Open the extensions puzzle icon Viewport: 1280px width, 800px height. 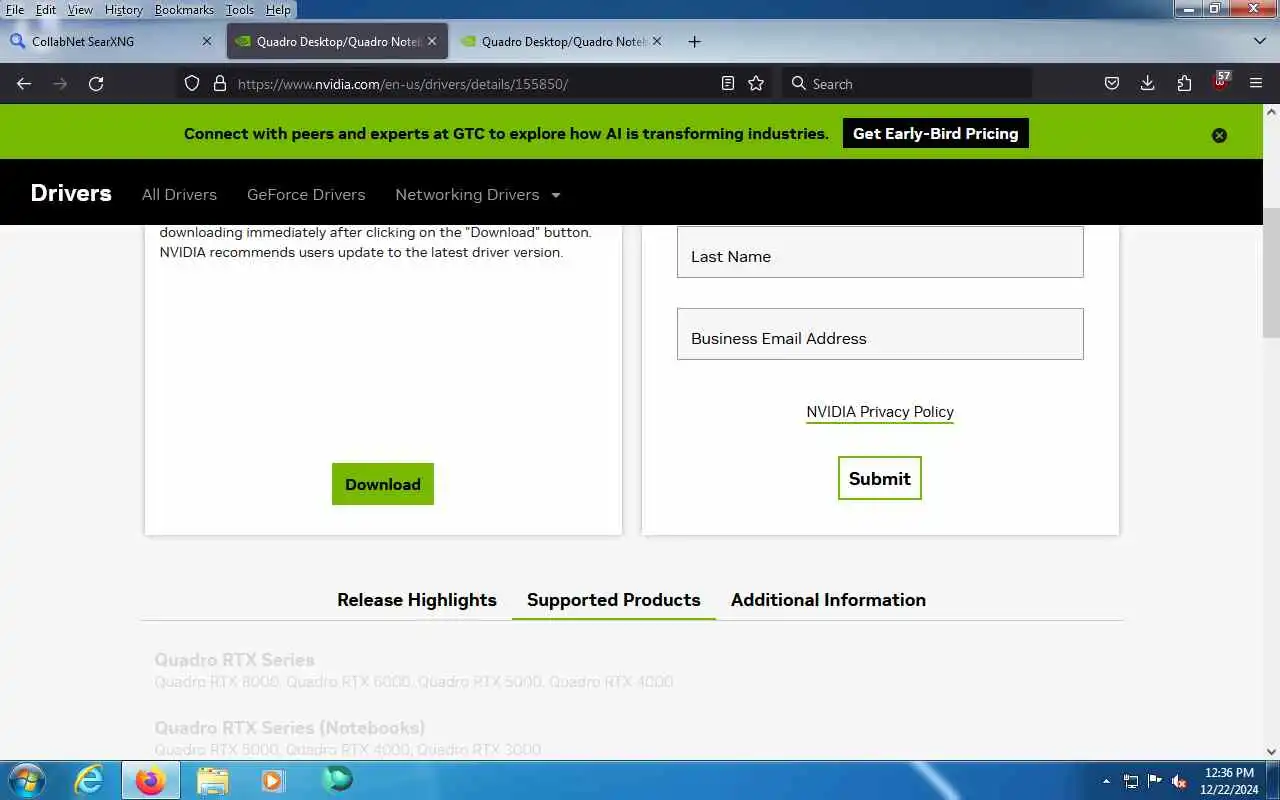tap(1184, 84)
